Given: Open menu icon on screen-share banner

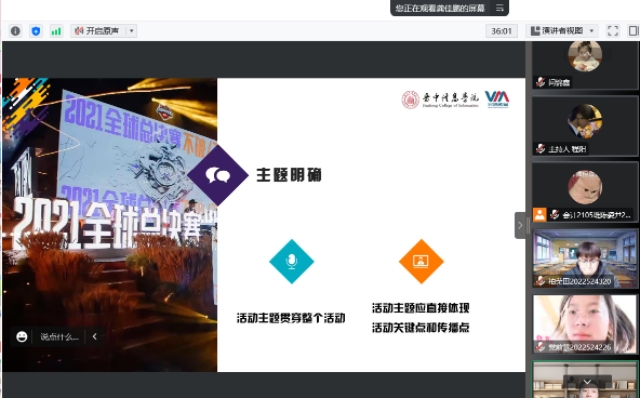Looking at the screenshot, I should point(500,8).
